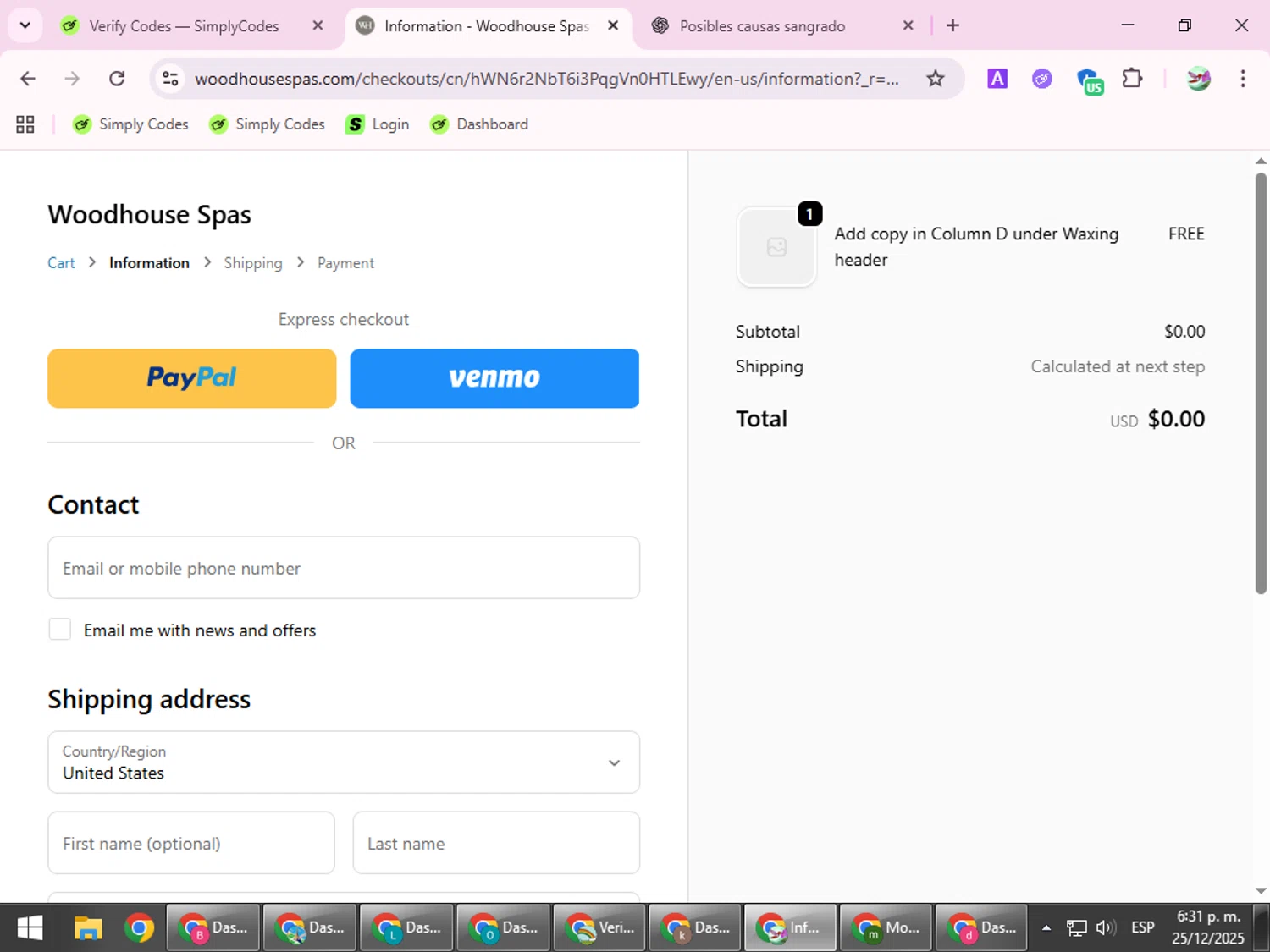Click the page vertical scrollbar thumb

coord(1261,382)
